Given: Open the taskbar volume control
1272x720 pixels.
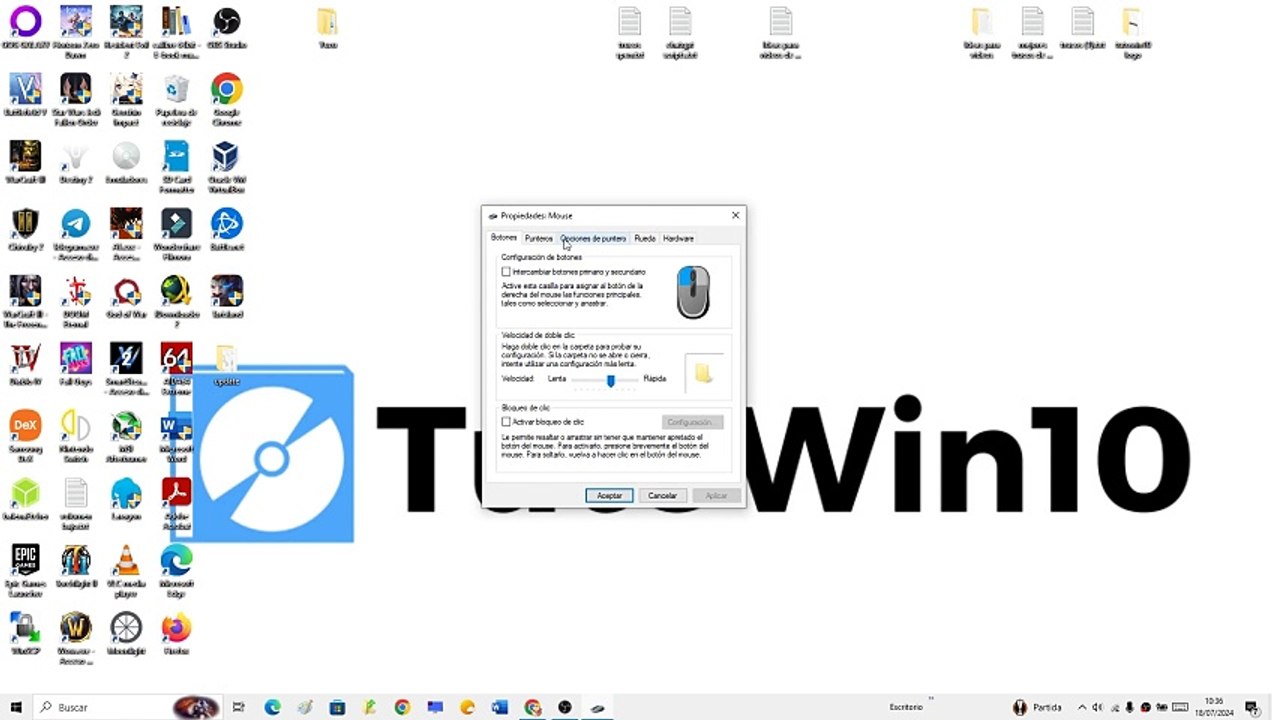Looking at the screenshot, I should [x=1097, y=707].
